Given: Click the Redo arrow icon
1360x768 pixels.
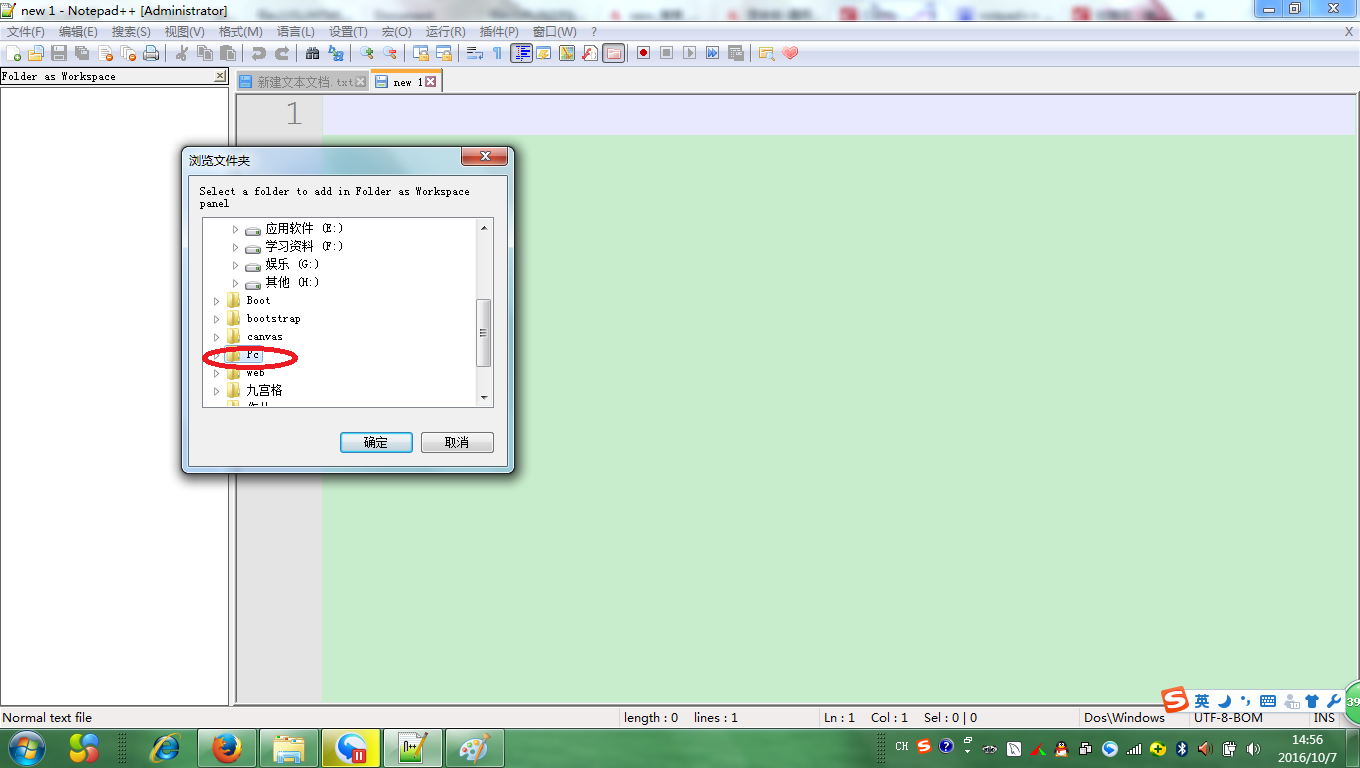Looking at the screenshot, I should coord(282,53).
